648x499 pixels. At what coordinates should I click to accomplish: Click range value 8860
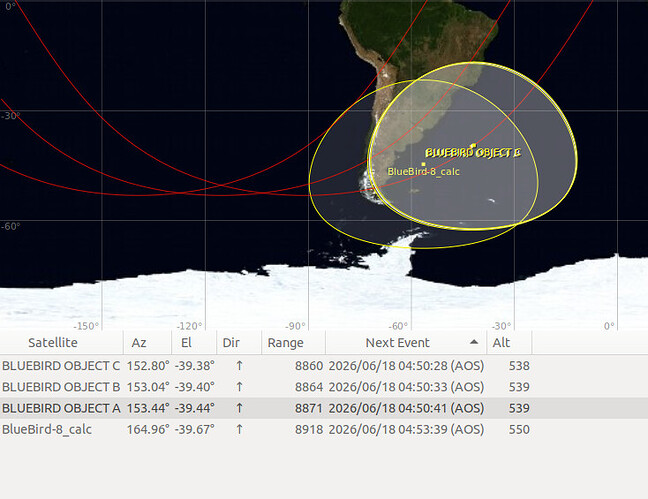click(x=309, y=366)
